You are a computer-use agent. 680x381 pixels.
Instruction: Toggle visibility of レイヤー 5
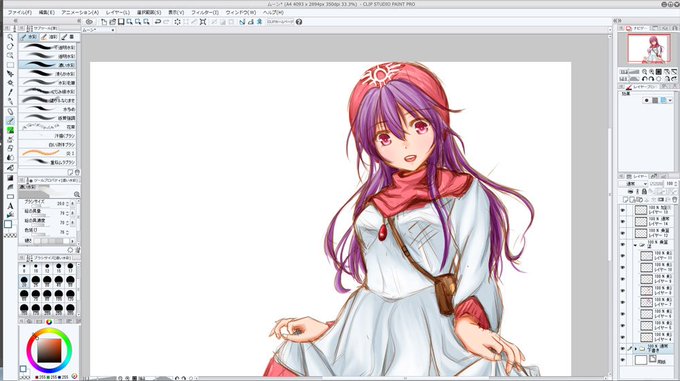623,326
